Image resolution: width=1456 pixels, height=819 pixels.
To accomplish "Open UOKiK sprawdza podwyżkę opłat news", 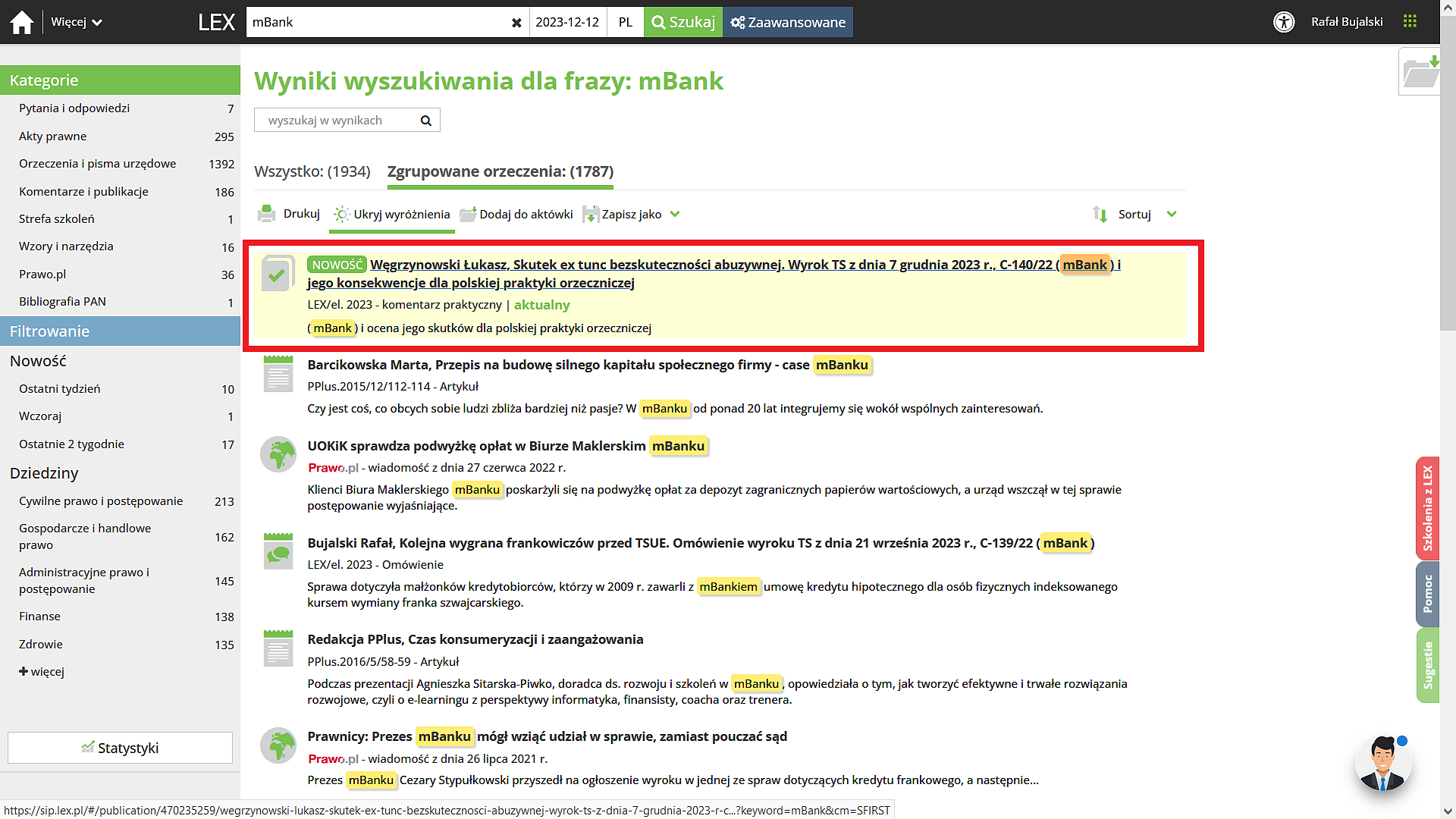I will pyautogui.click(x=507, y=446).
